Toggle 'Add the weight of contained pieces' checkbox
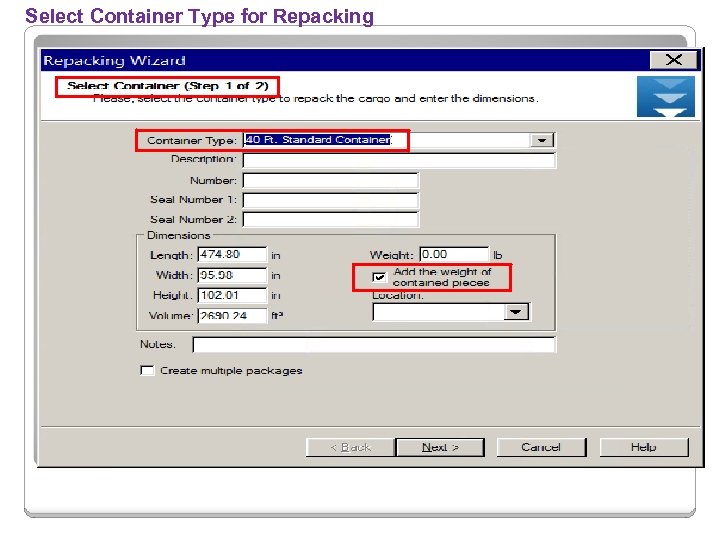This screenshot has width=720, height=540. [x=379, y=277]
